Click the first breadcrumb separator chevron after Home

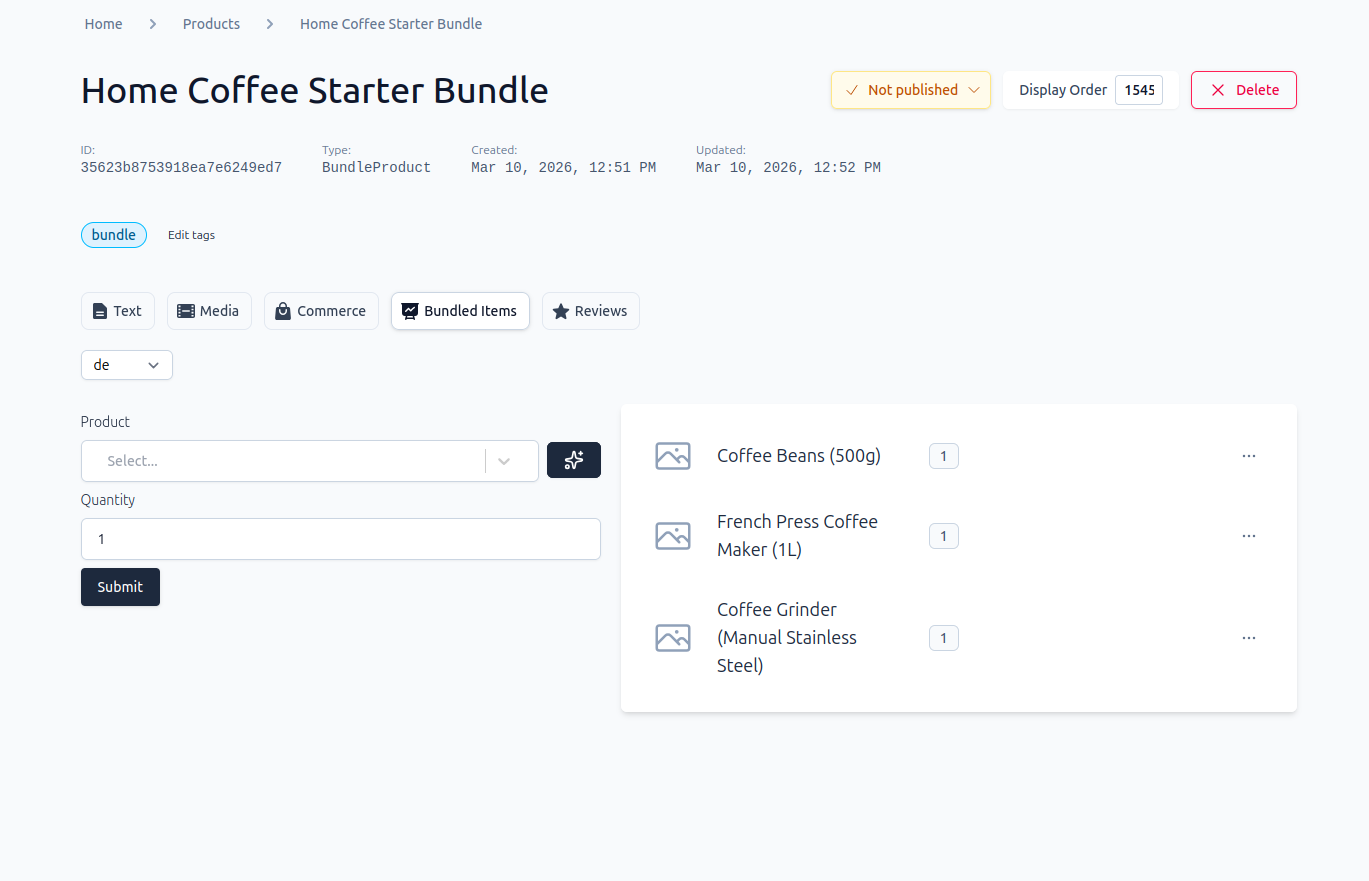tap(153, 24)
